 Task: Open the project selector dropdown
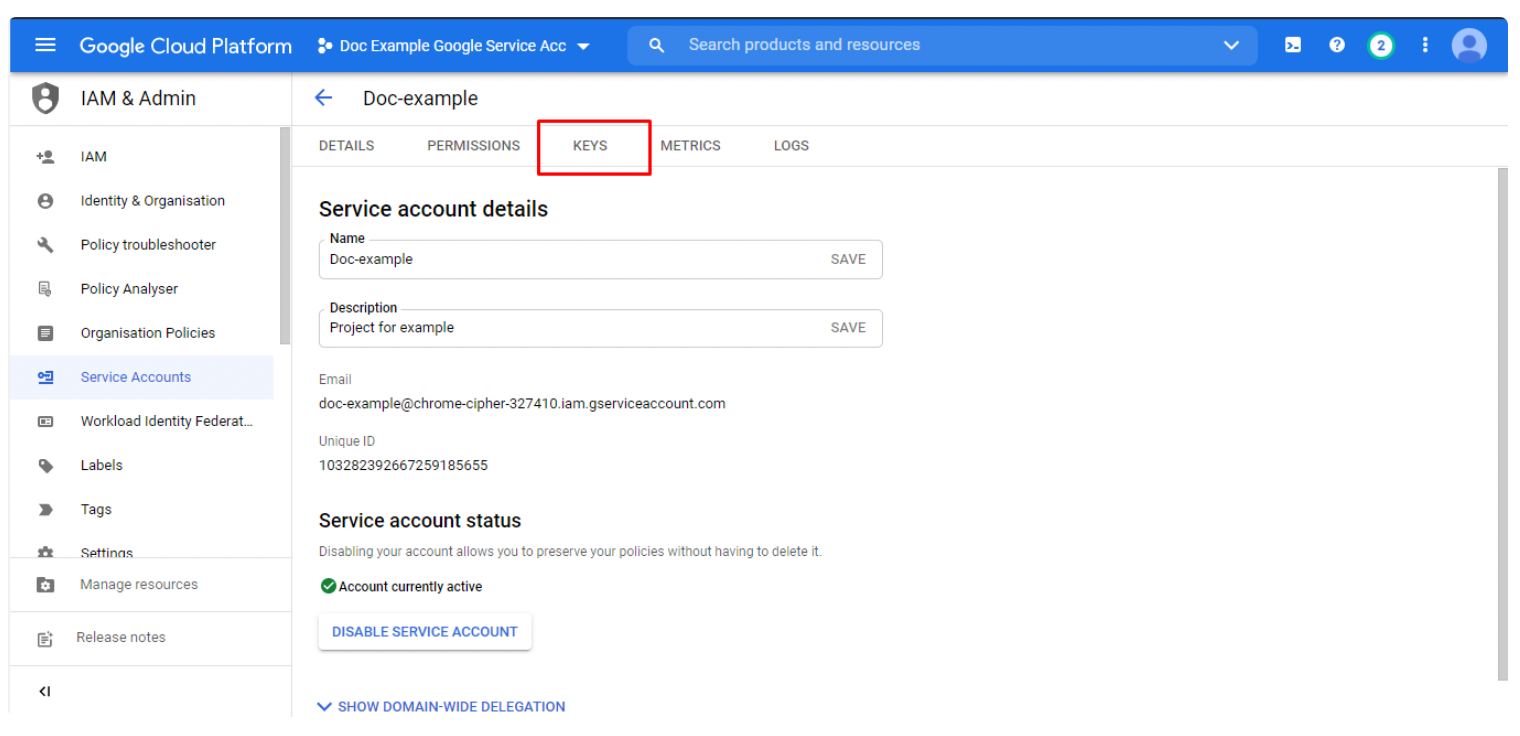click(x=454, y=46)
